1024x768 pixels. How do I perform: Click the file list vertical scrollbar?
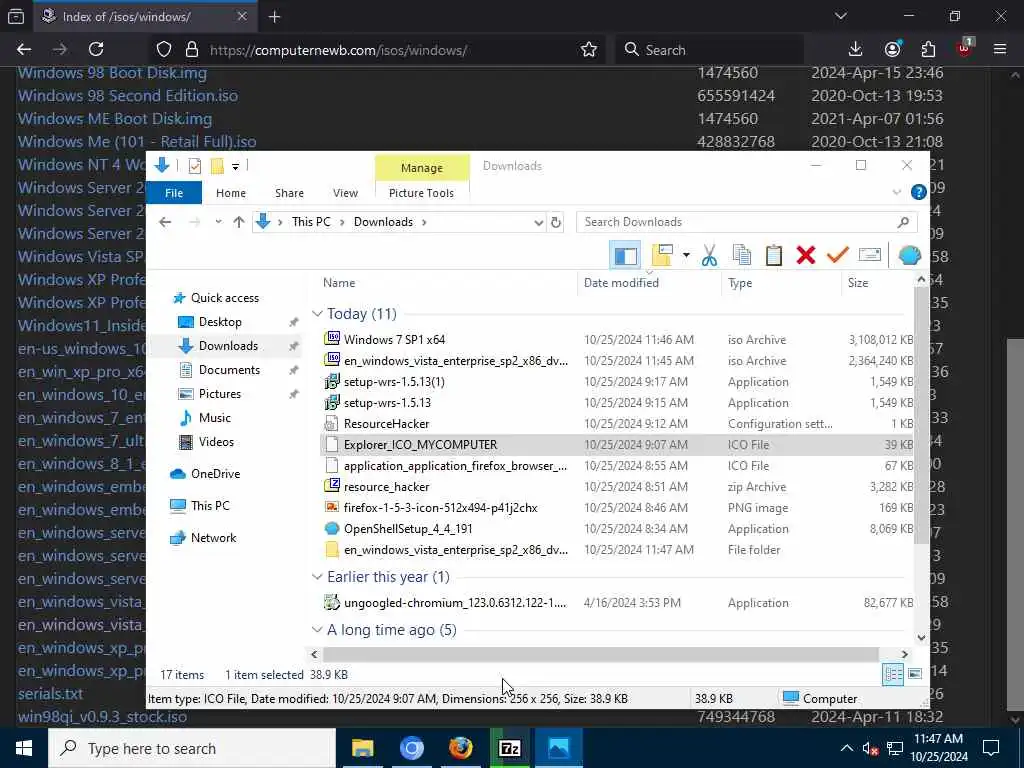921,415
